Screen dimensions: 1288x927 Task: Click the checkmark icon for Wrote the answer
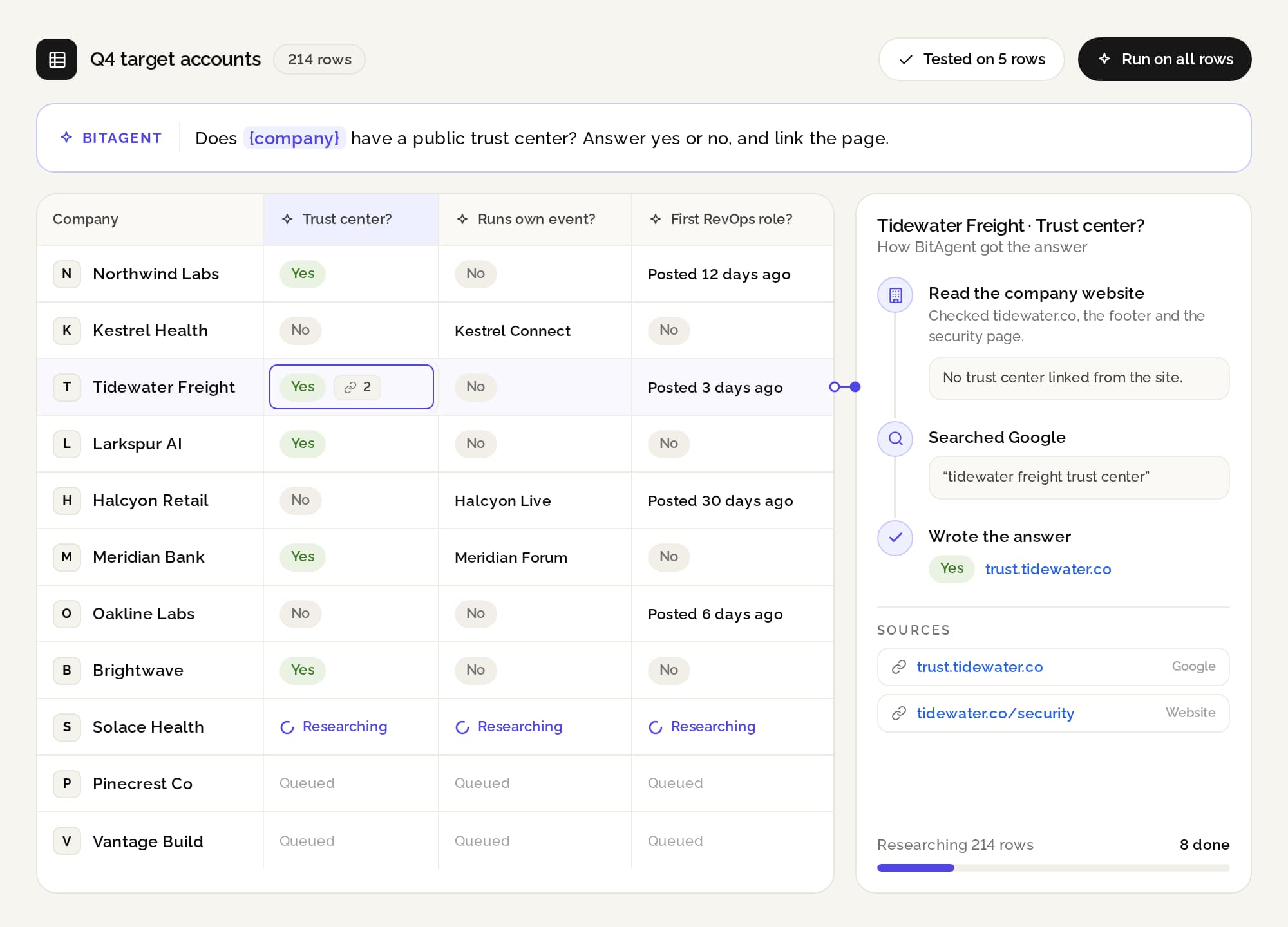pos(895,538)
